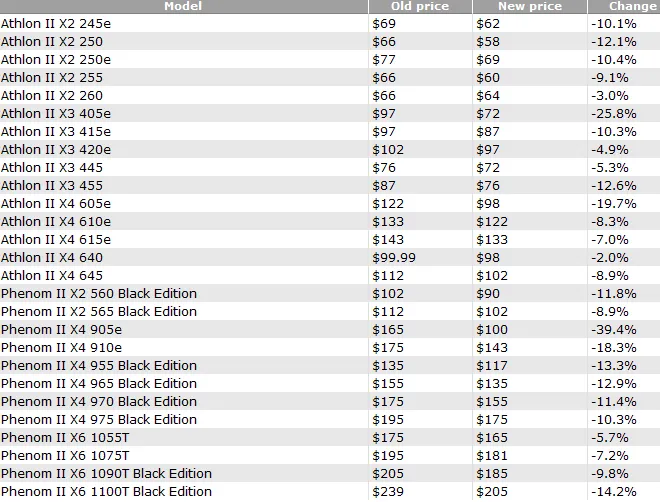Select the Athlon II X4 605e model cell
This screenshot has width=660, height=502.
tap(56, 203)
